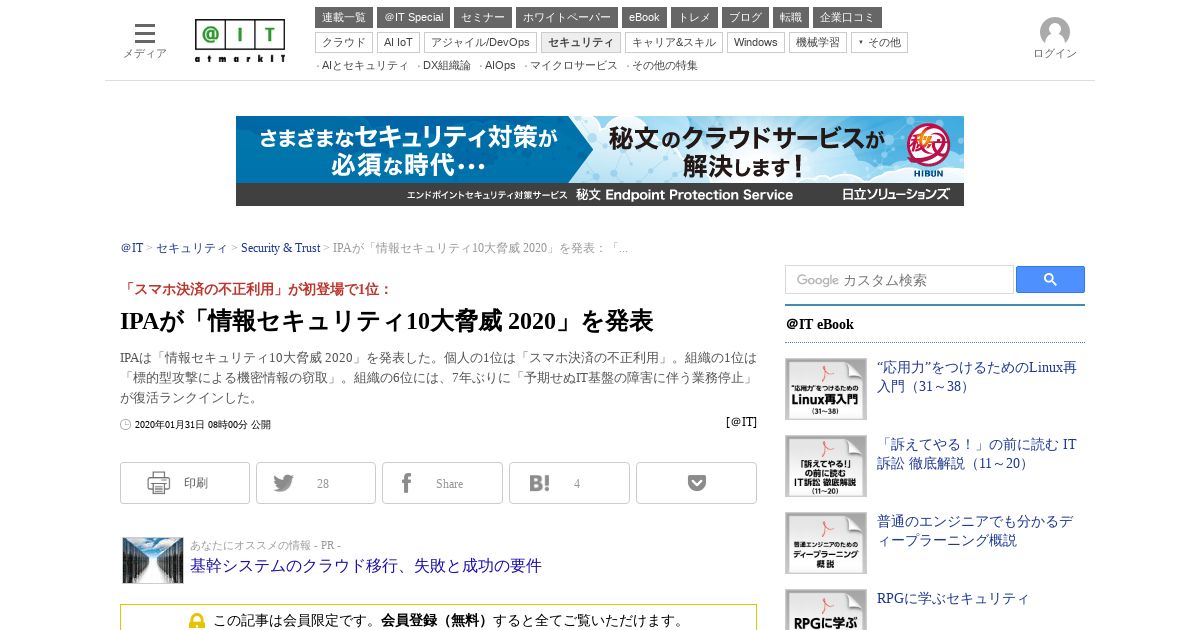Open the 連載一覧 tab
Image resolution: width=1200 pixels, height=630 pixels.
(344, 17)
